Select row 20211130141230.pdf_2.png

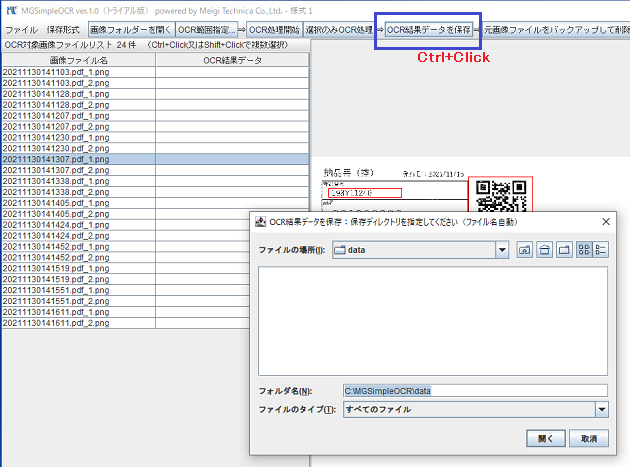pos(155,148)
